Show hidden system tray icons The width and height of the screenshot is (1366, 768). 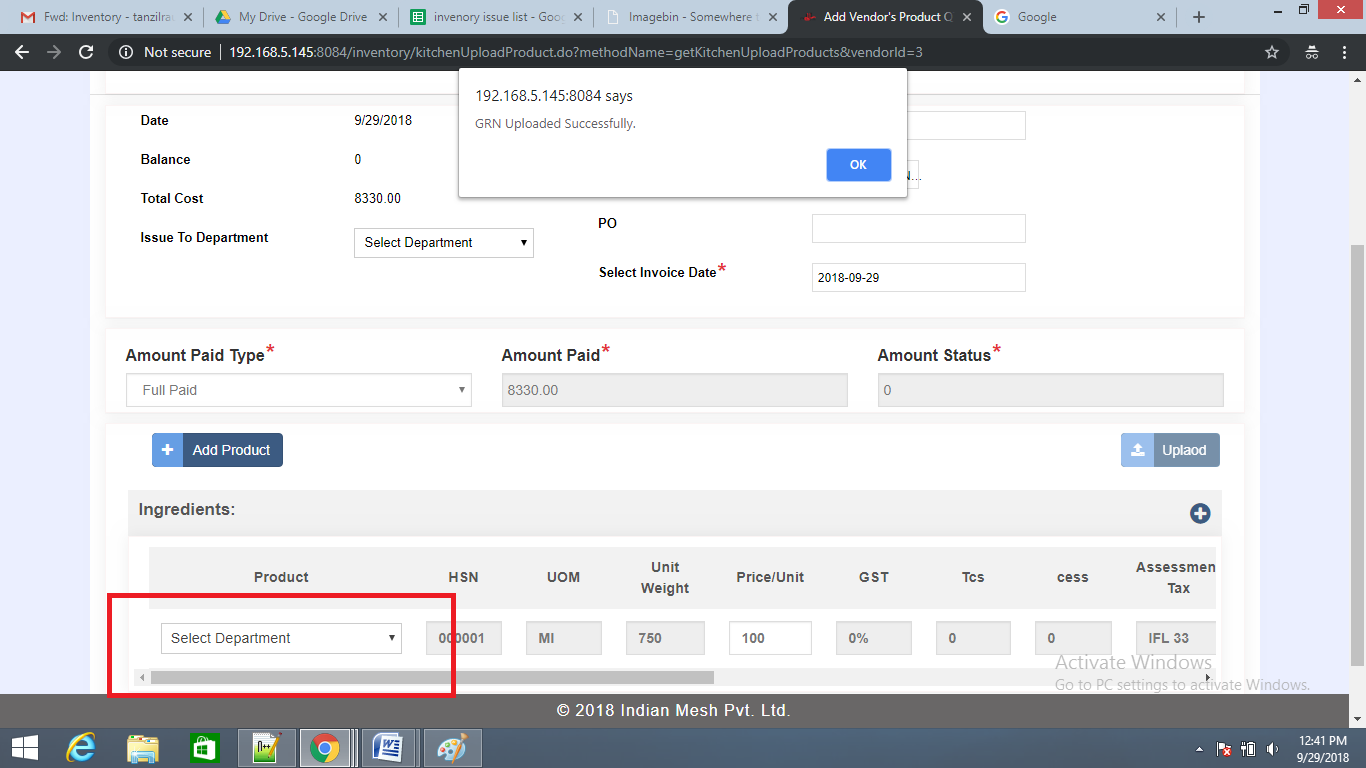(x=1199, y=749)
